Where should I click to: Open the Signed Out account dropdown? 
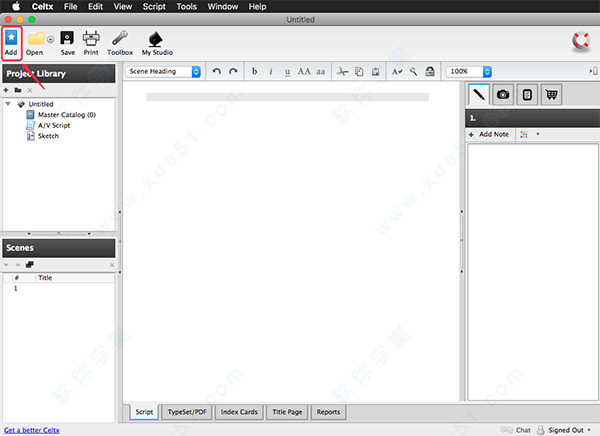(x=564, y=430)
